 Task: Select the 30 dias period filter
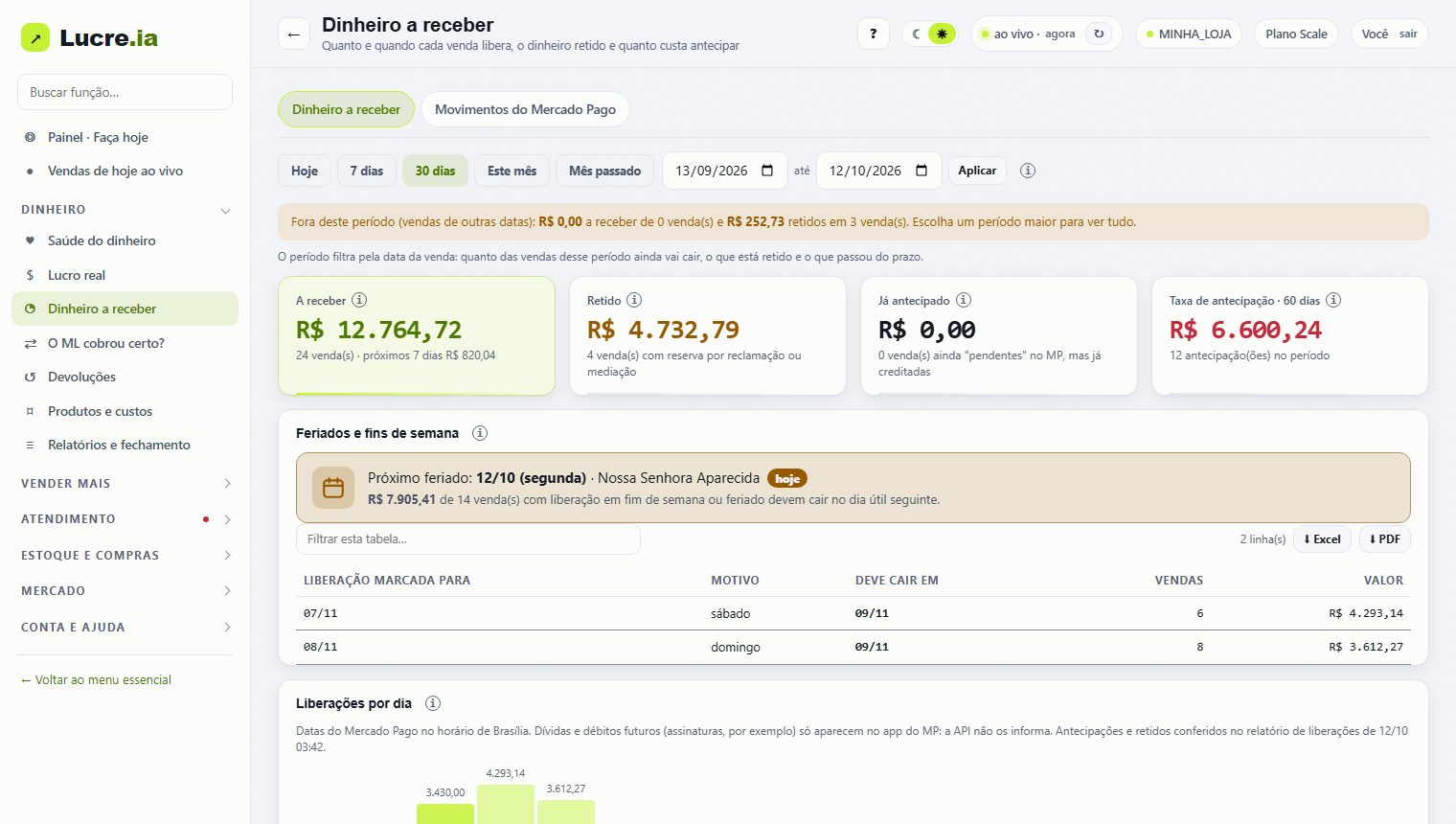(x=435, y=171)
